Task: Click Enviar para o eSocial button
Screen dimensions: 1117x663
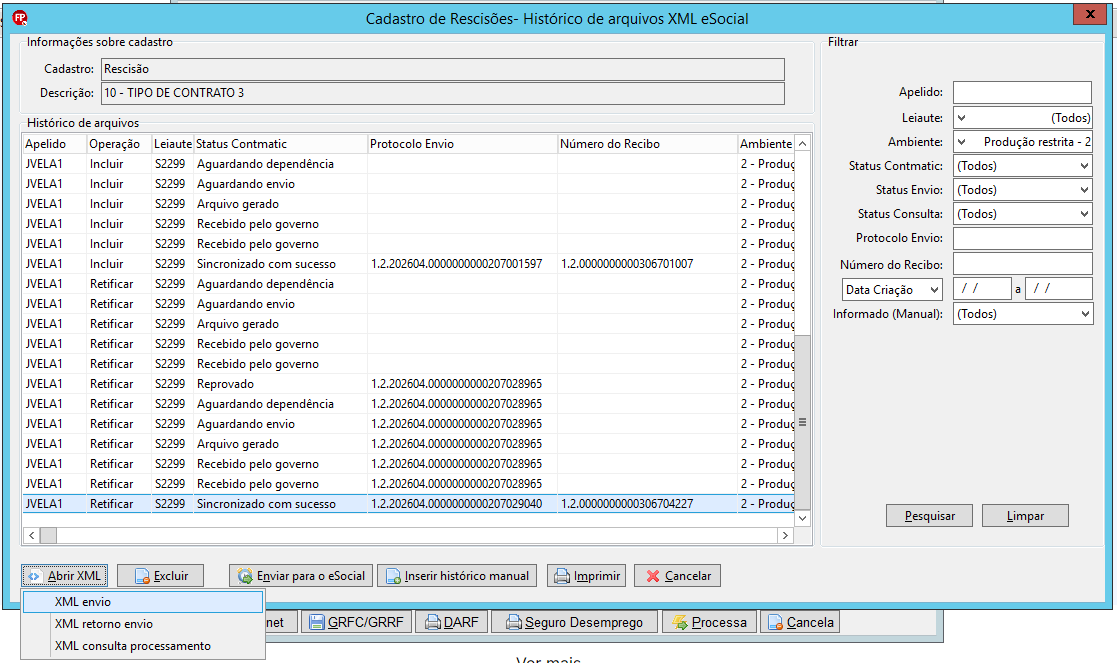Action: (301, 575)
